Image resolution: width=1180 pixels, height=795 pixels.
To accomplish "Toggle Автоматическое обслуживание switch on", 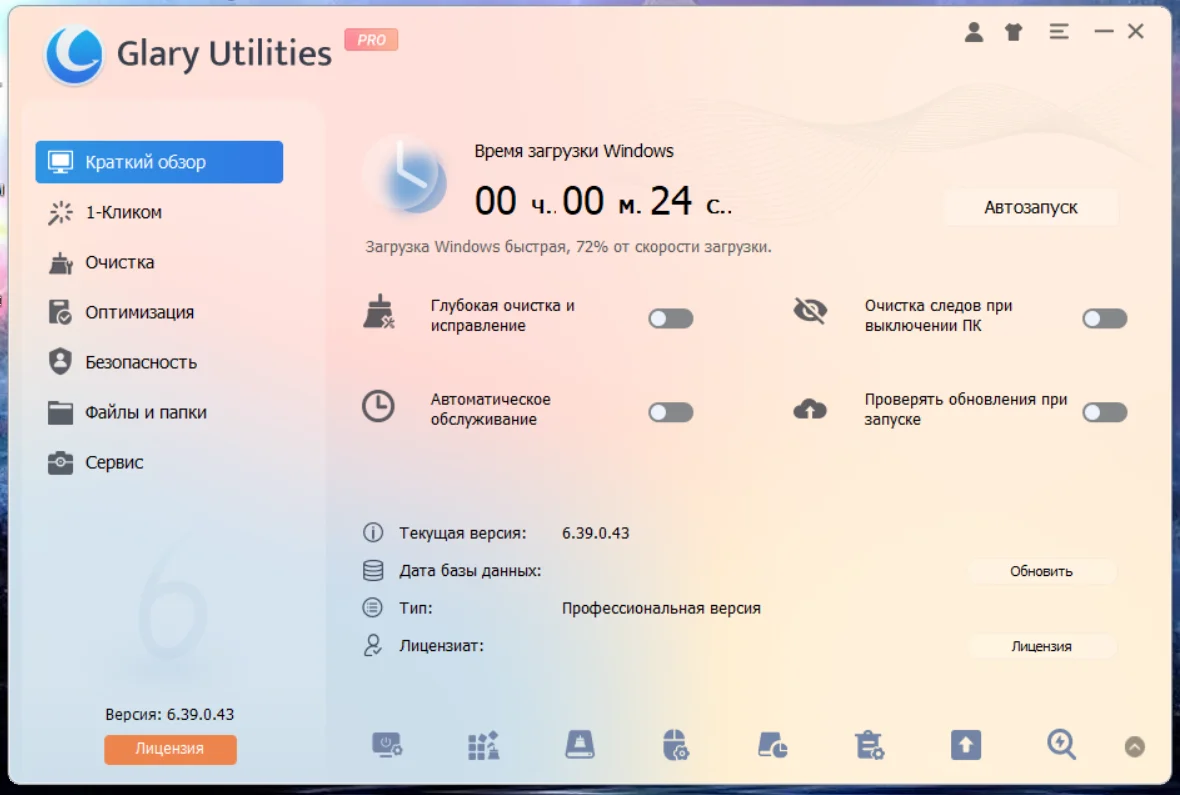I will pyautogui.click(x=670, y=412).
